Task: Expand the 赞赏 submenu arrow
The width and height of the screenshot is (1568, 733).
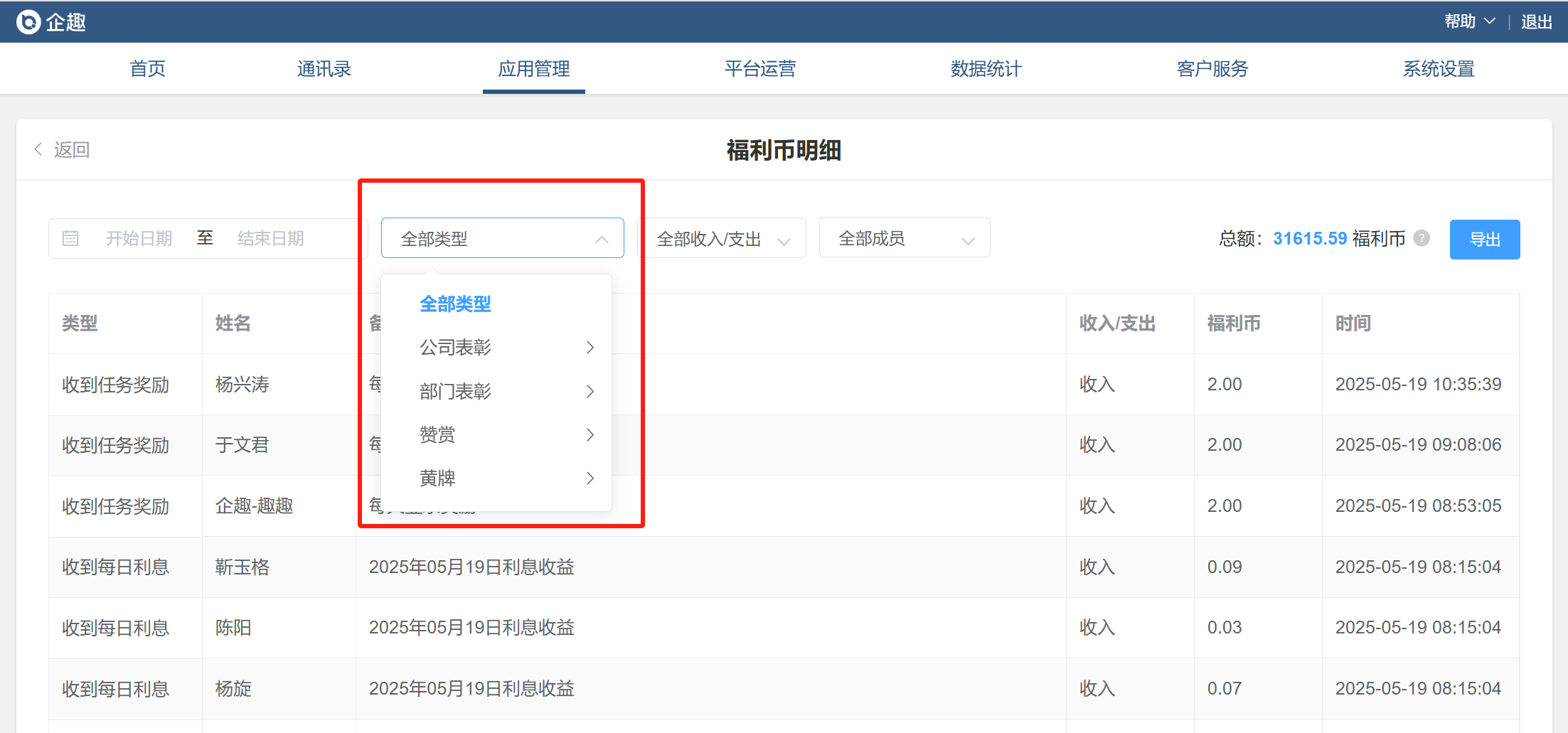Action: (590, 435)
